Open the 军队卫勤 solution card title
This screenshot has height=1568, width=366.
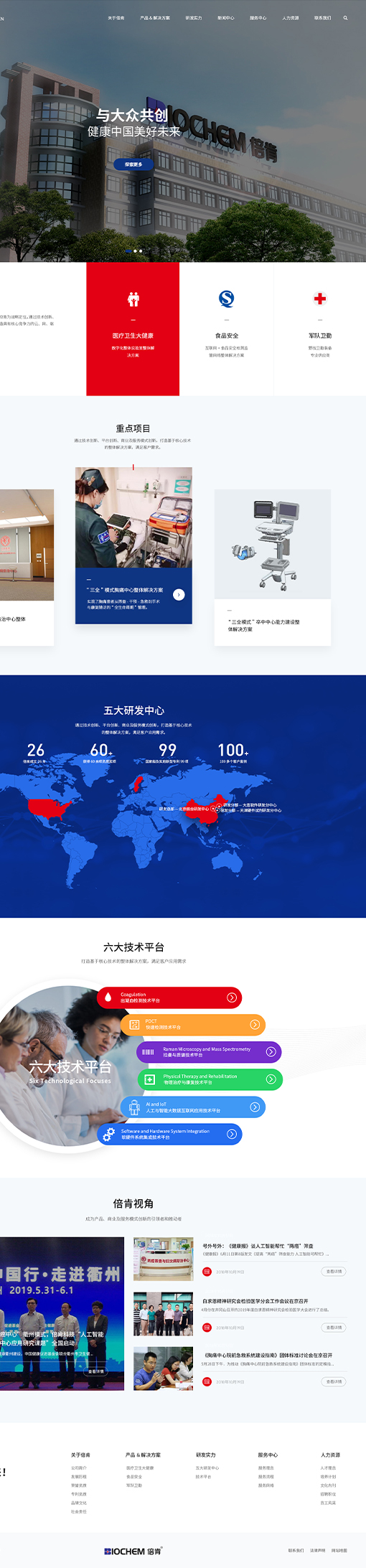point(320,336)
